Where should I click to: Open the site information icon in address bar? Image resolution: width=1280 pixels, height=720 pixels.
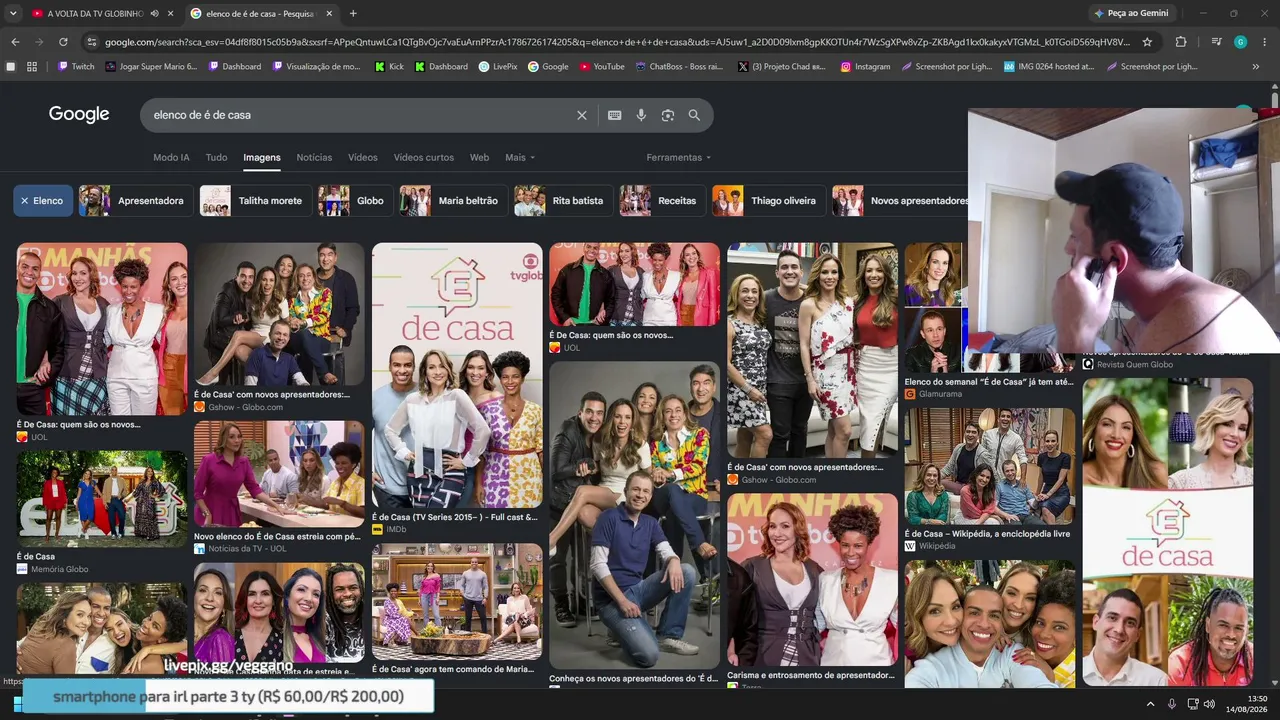point(92,42)
